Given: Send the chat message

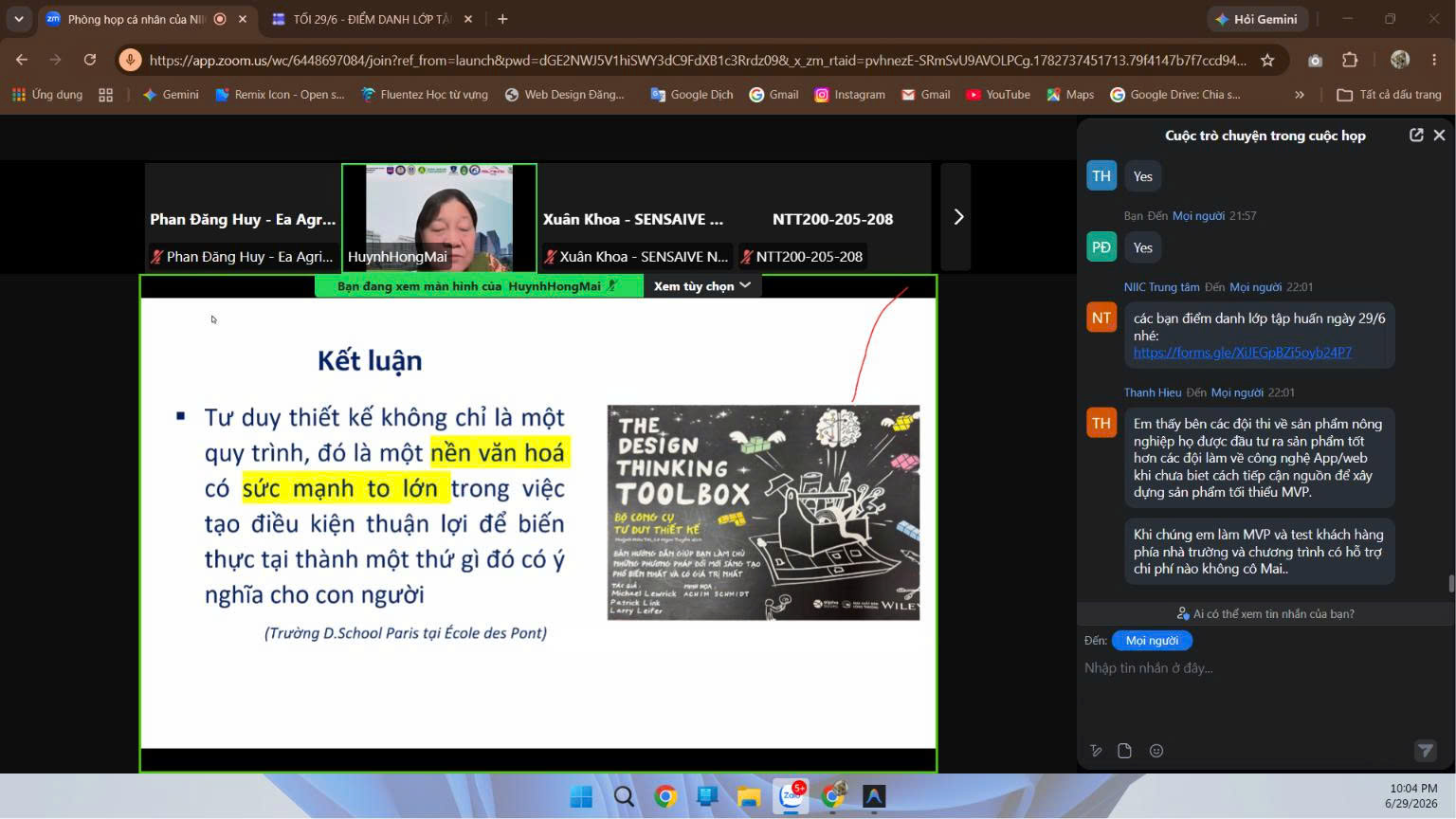Looking at the screenshot, I should click(x=1425, y=751).
